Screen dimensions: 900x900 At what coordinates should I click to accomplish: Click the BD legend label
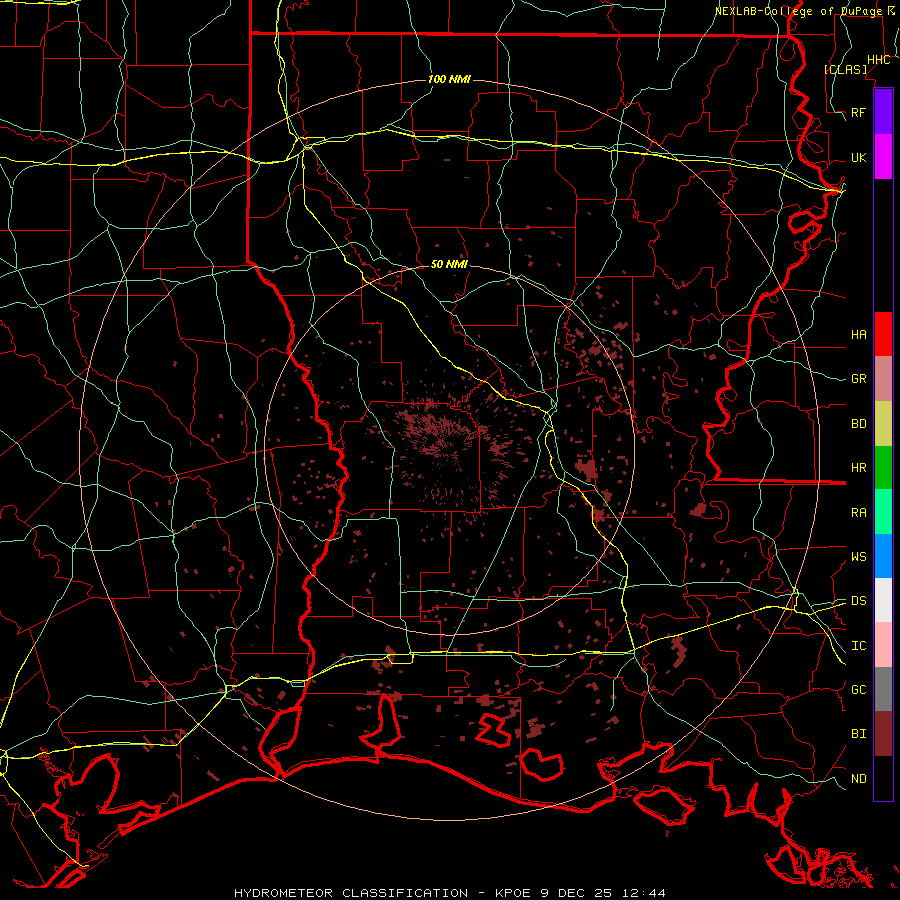(x=859, y=424)
